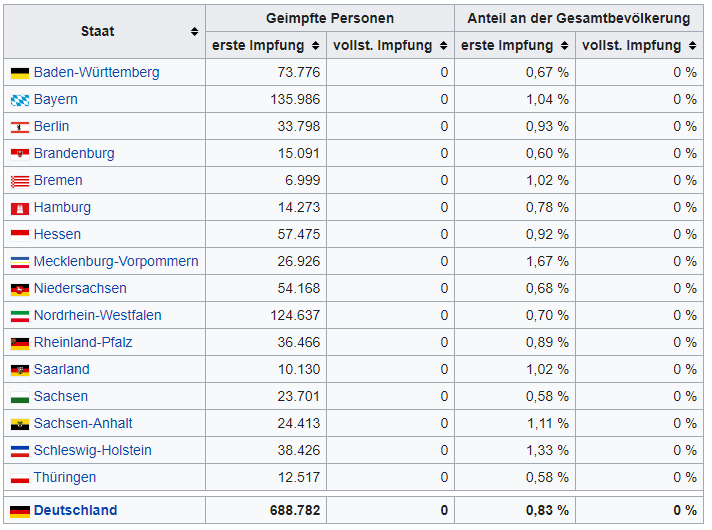Sort by vollst. Impfung population share
Image resolution: width=712 pixels, height=530 pixels.
690,46
